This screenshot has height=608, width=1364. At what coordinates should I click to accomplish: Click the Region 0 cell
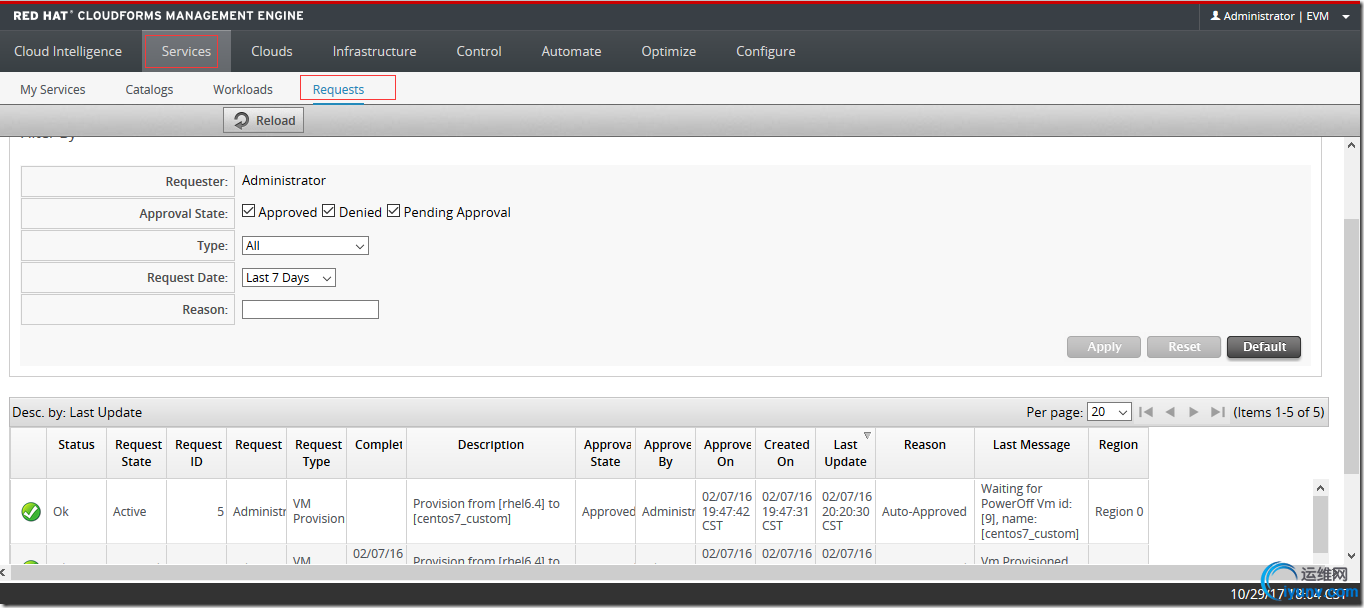coord(1118,512)
